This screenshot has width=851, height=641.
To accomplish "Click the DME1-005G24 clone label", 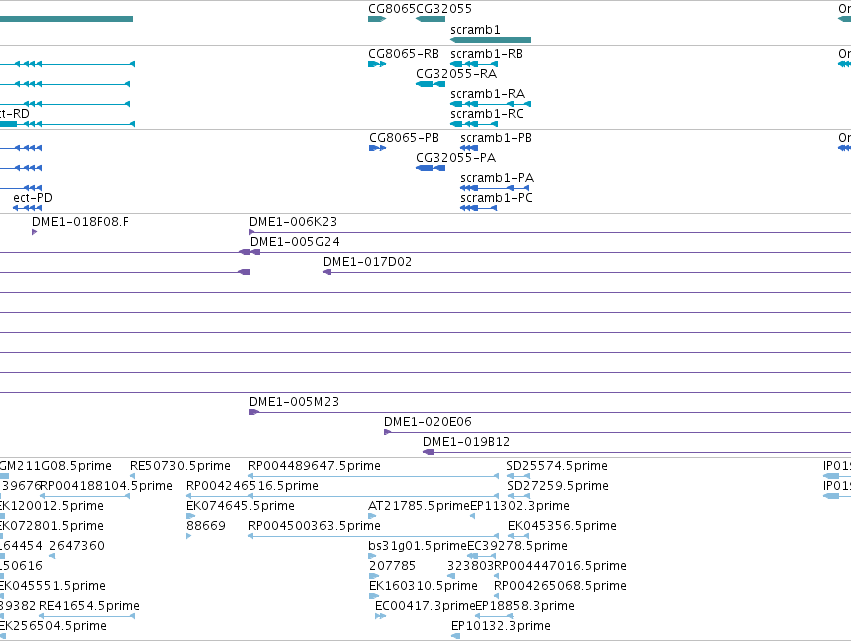I will tap(295, 242).
